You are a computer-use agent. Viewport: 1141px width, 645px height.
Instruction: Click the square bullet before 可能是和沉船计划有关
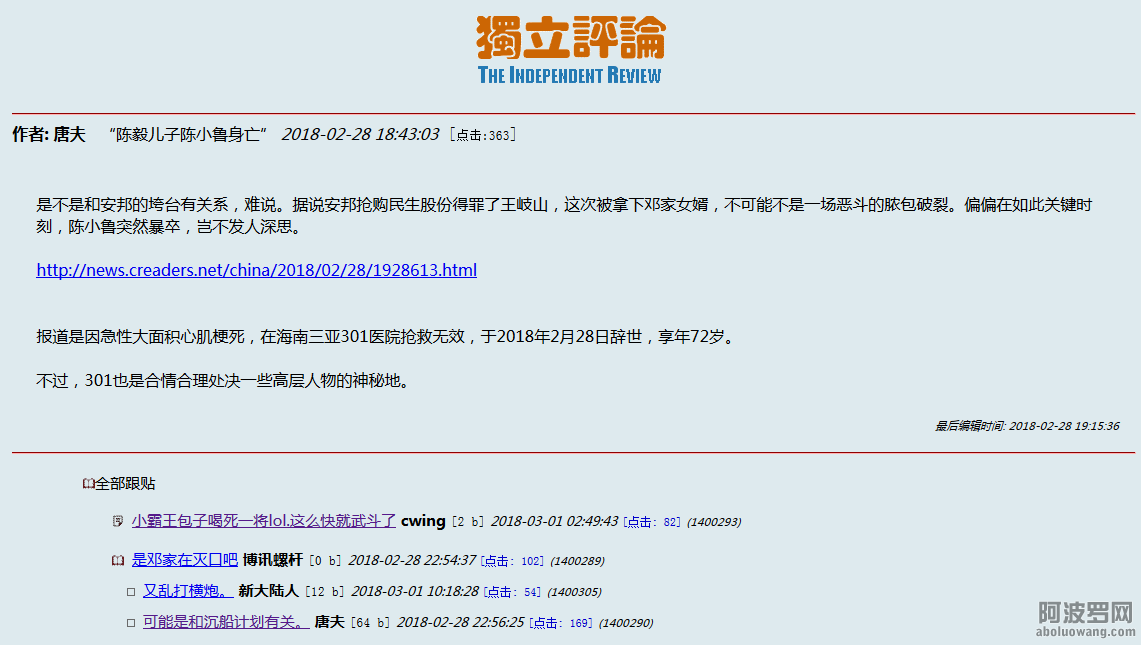tap(130, 623)
